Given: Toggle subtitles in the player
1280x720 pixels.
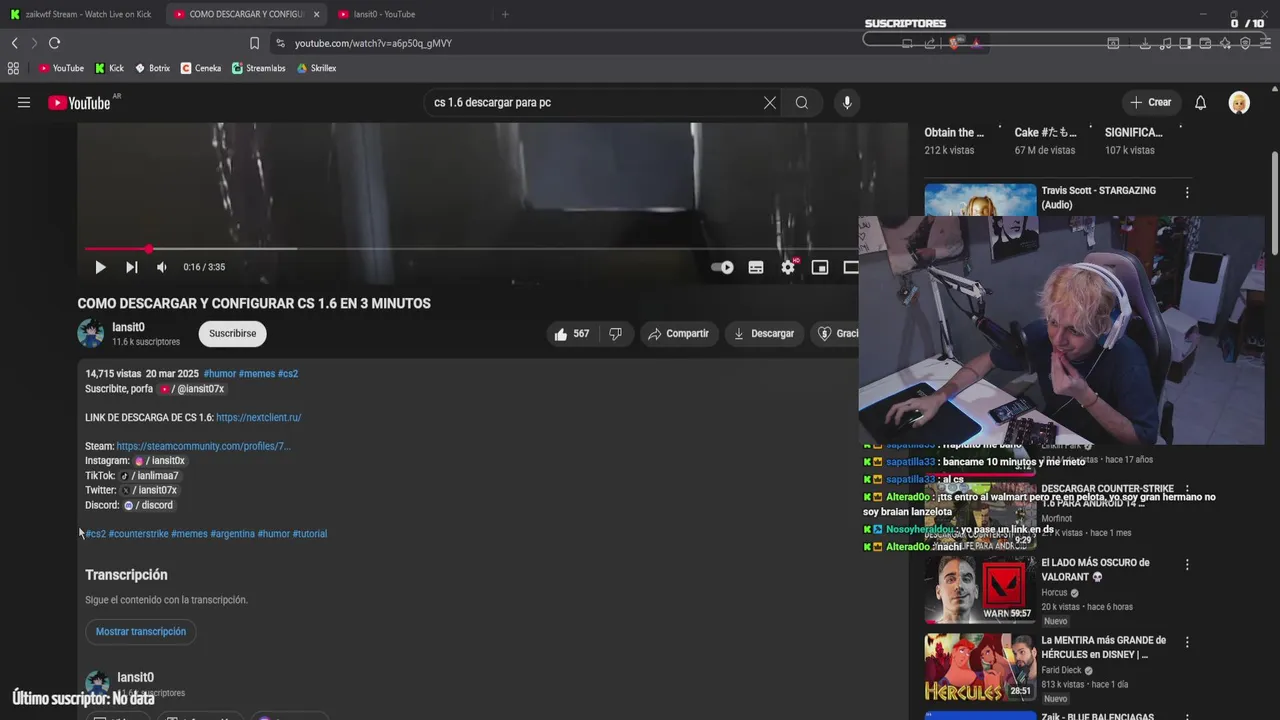Looking at the screenshot, I should tap(756, 267).
